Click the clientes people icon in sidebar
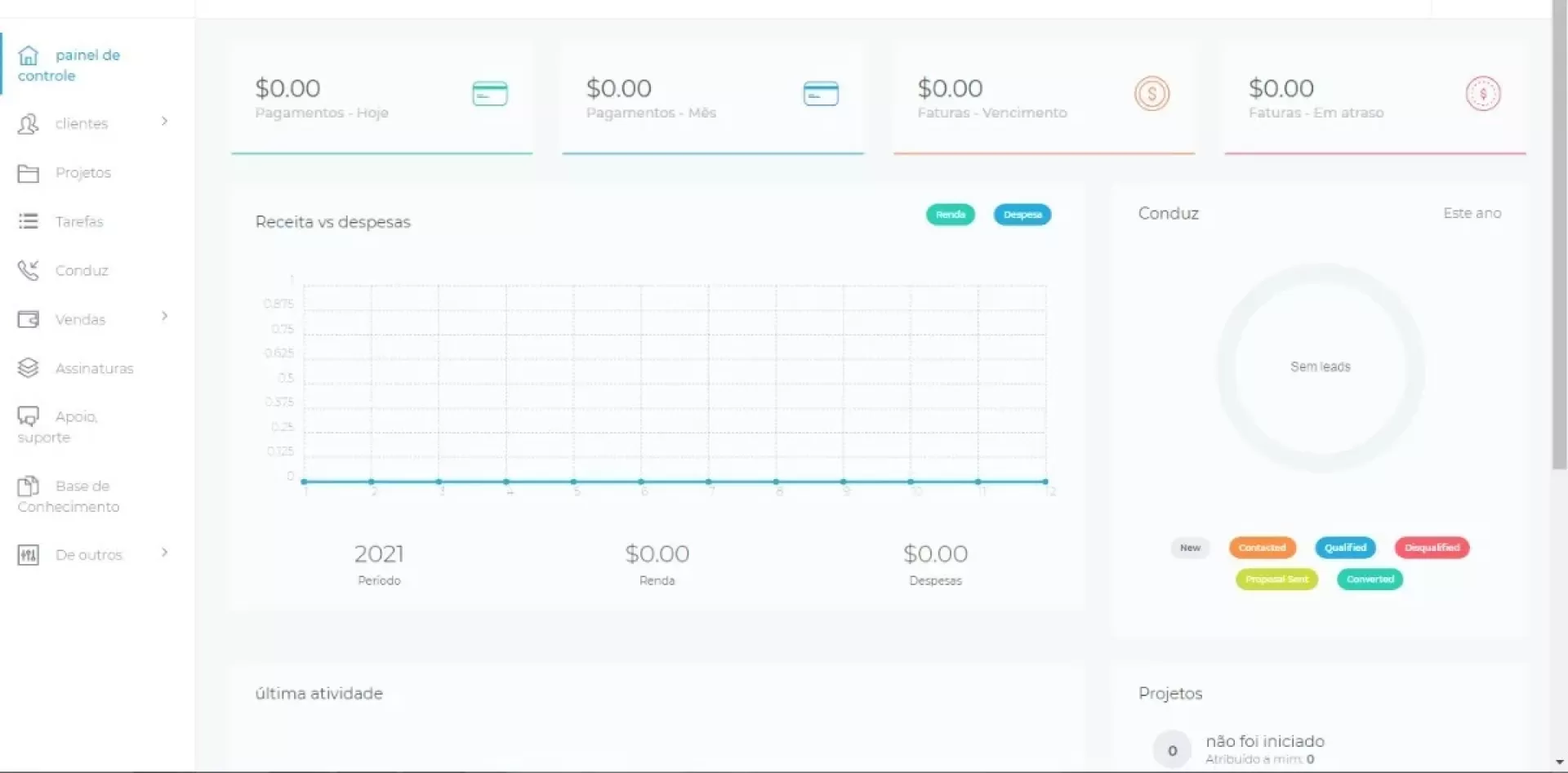This screenshot has height=773, width=1568. pos(29,124)
